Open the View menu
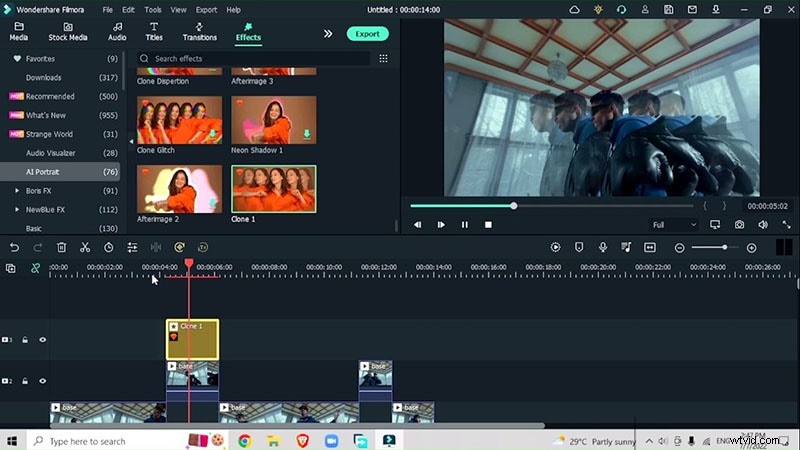800x450 pixels. [x=178, y=10]
